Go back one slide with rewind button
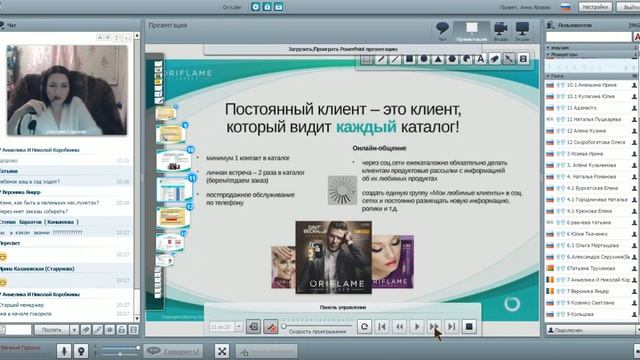The image size is (640, 360). 400,327
